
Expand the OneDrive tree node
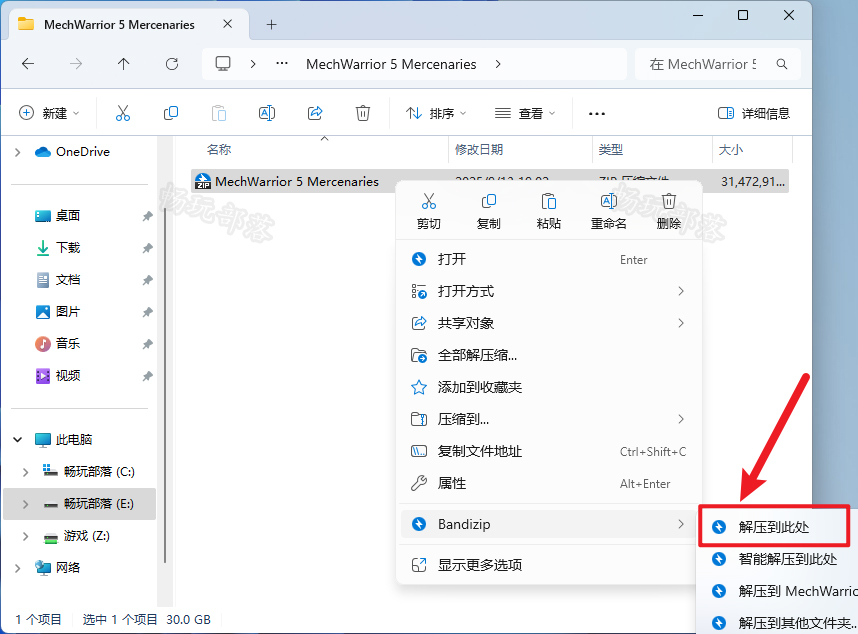pos(18,152)
